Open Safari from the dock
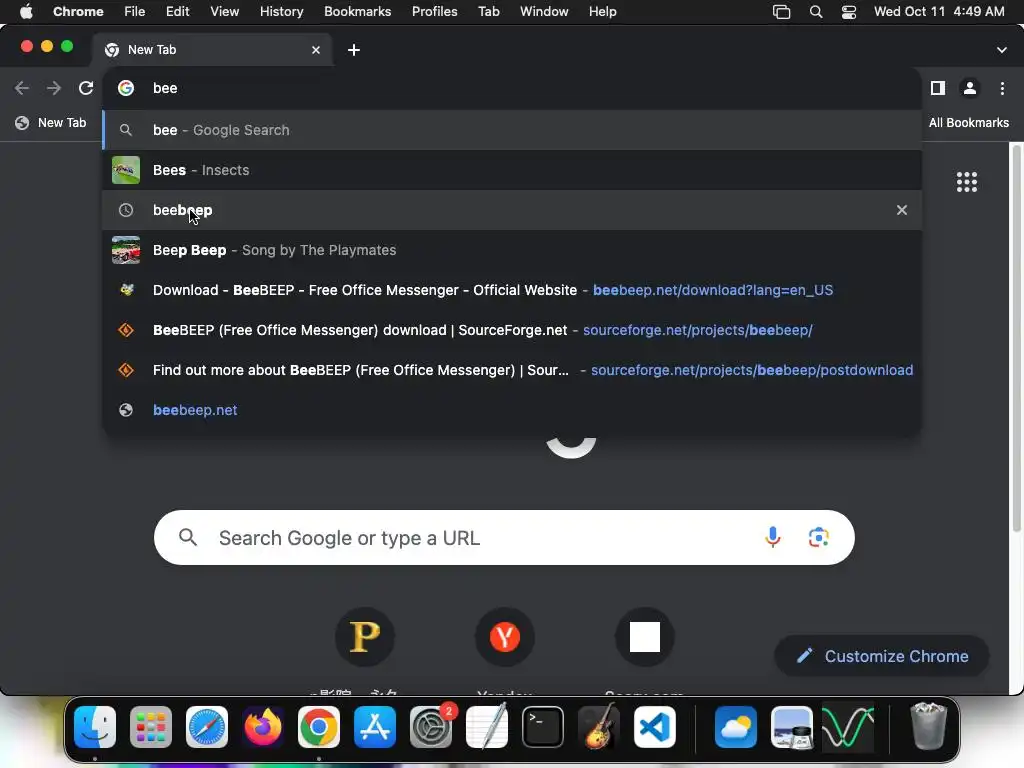 click(x=207, y=727)
